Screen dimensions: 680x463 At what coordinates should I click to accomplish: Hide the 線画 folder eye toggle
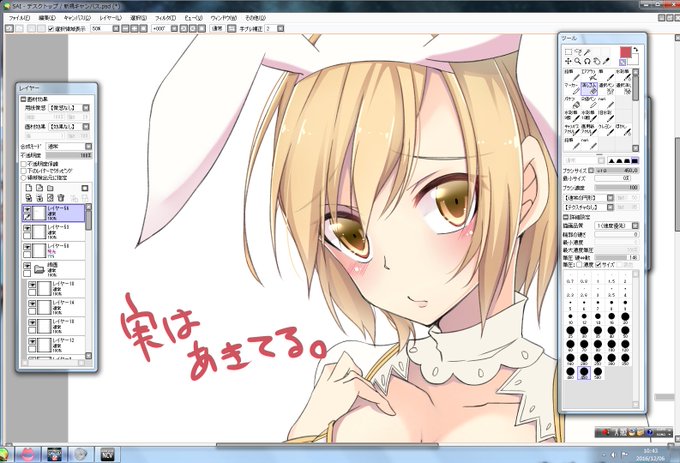(27, 266)
